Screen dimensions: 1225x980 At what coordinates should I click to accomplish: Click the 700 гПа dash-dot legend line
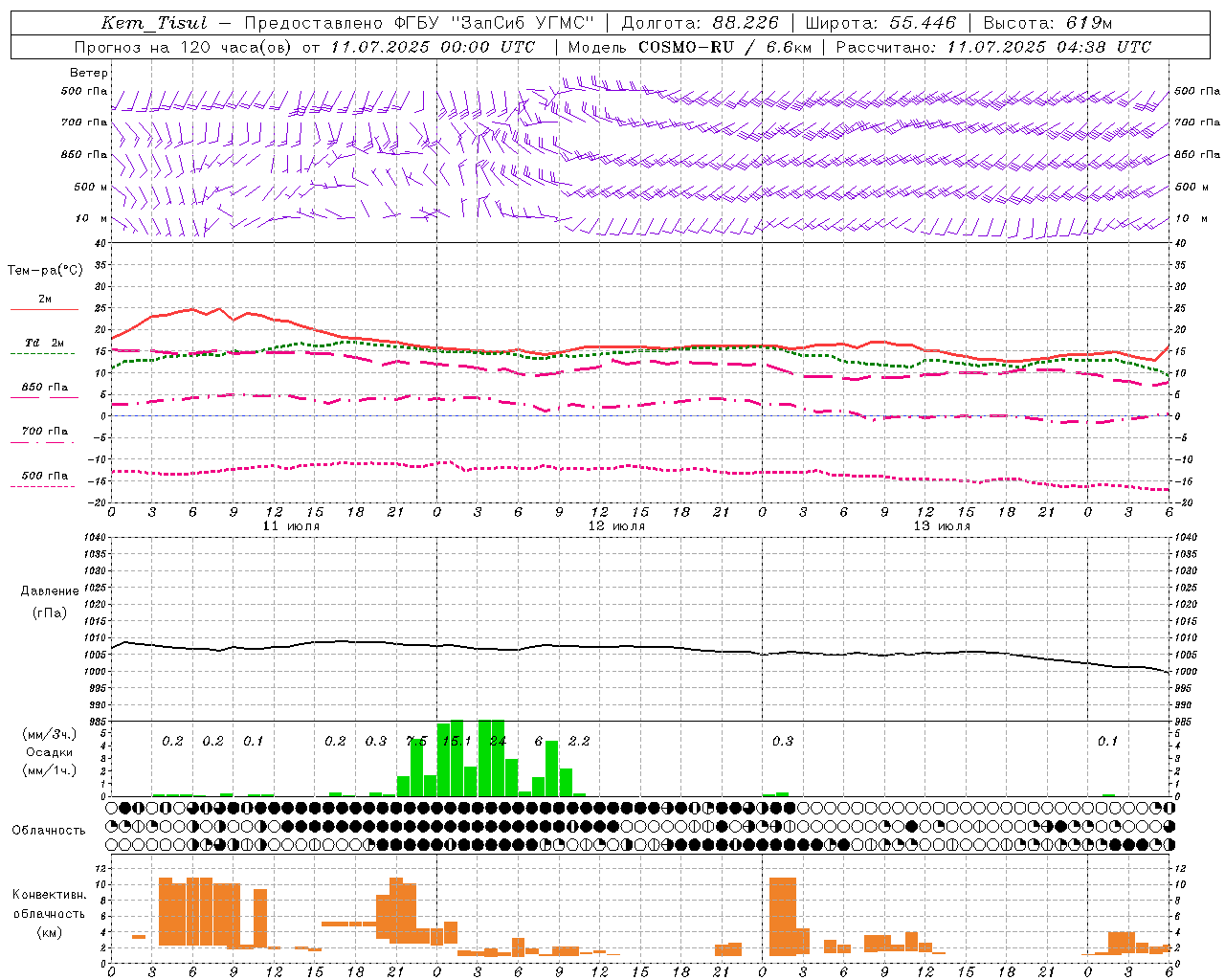pyautogui.click(x=44, y=442)
